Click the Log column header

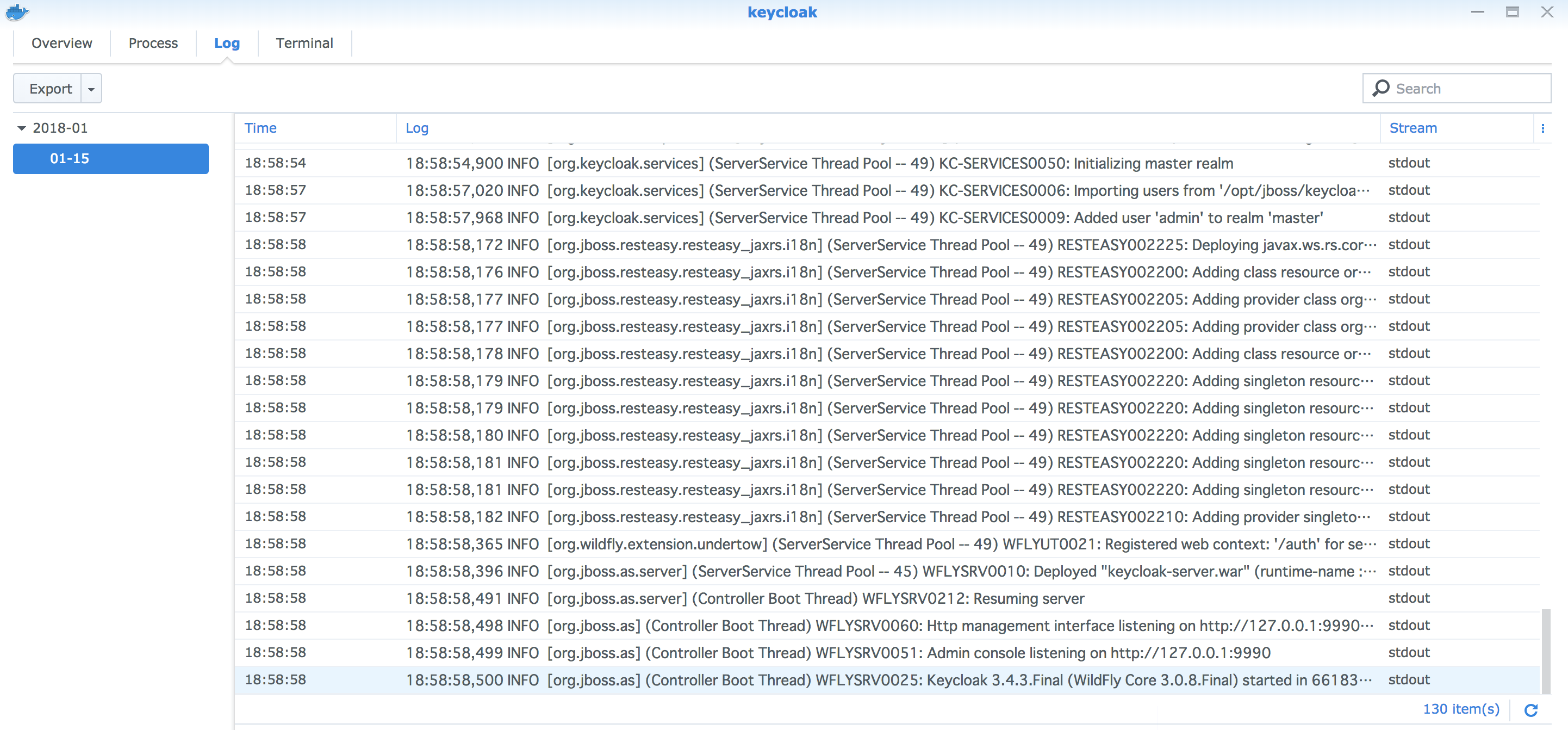417,128
